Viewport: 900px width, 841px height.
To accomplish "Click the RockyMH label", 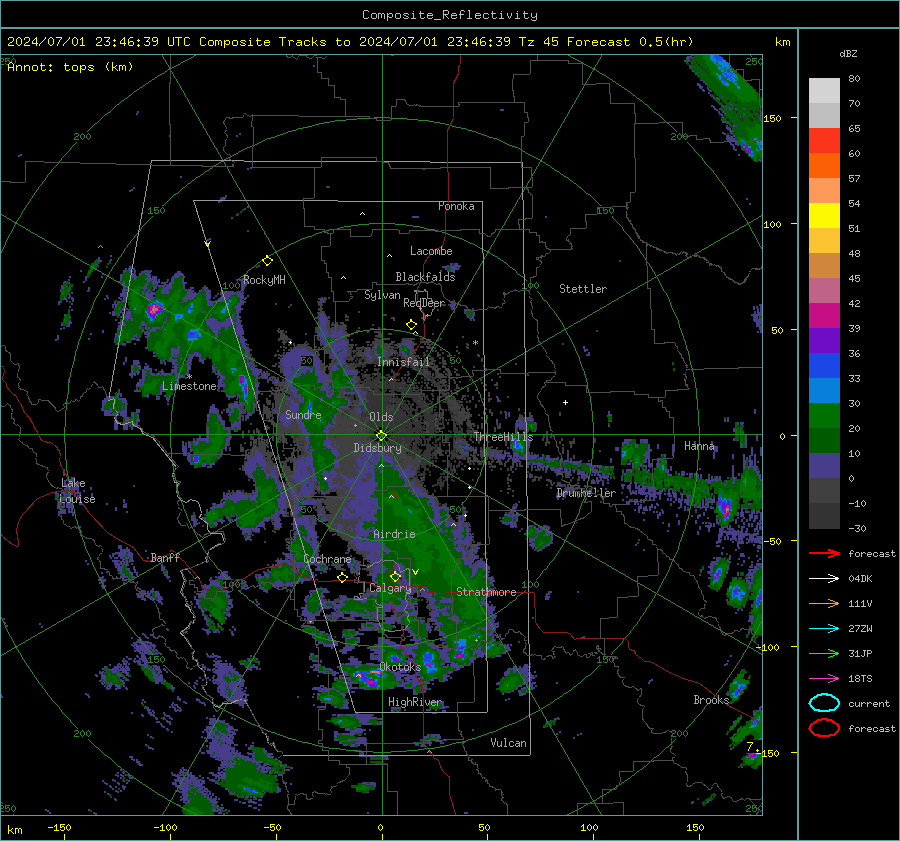I will (264, 280).
